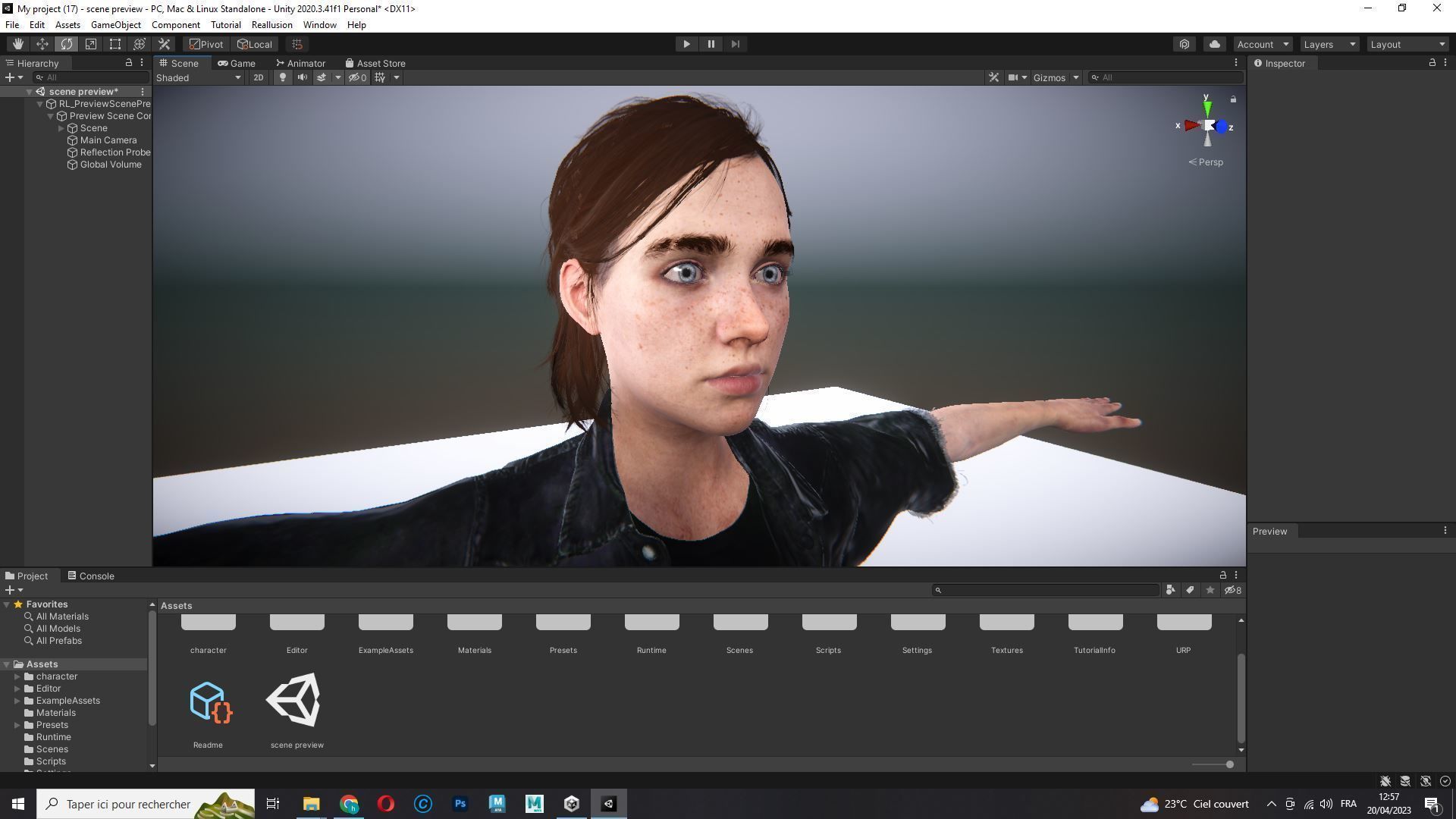Switch to Animator tab

point(300,63)
